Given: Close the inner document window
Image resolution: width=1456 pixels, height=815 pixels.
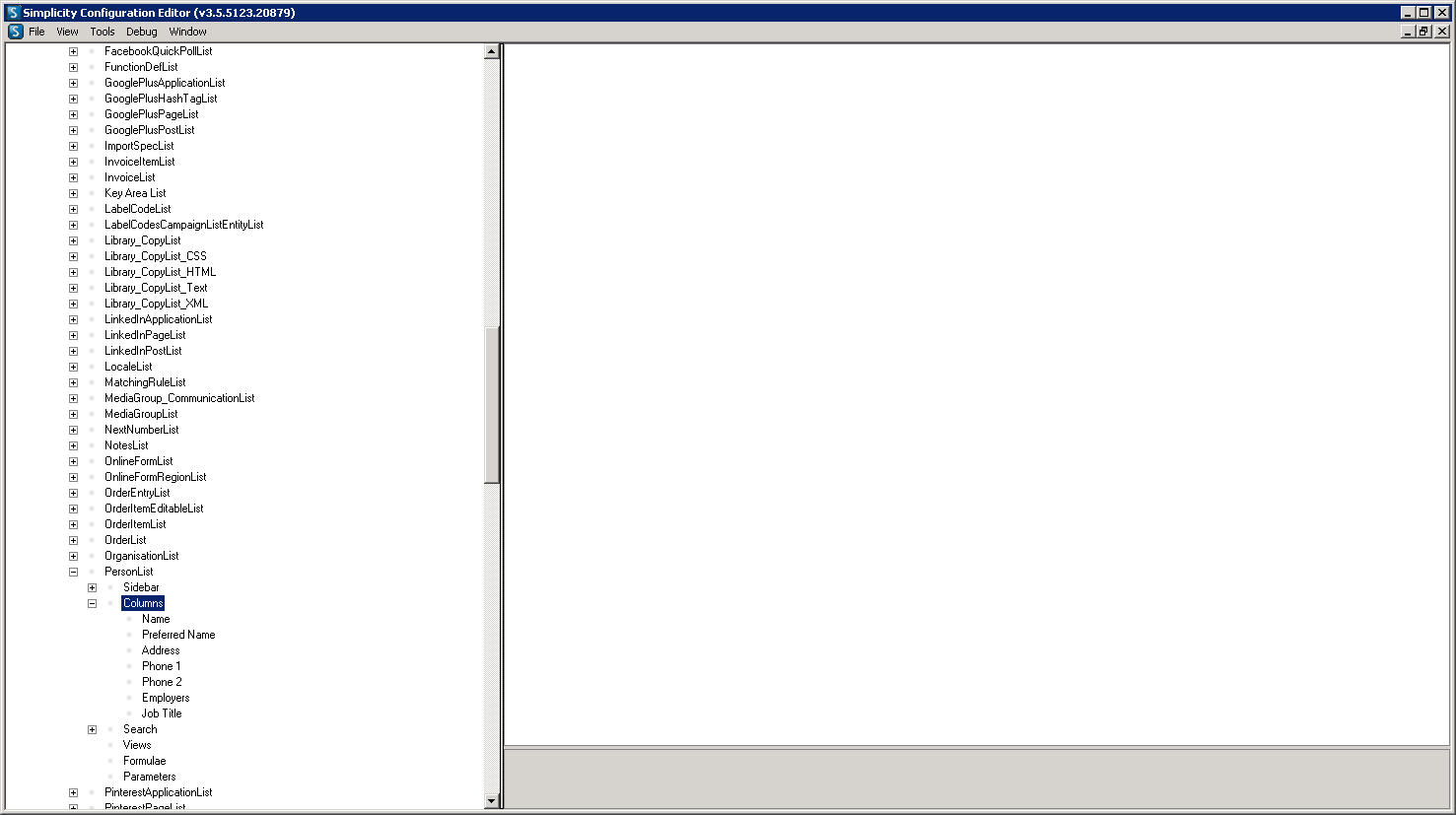Looking at the screenshot, I should click(1441, 32).
